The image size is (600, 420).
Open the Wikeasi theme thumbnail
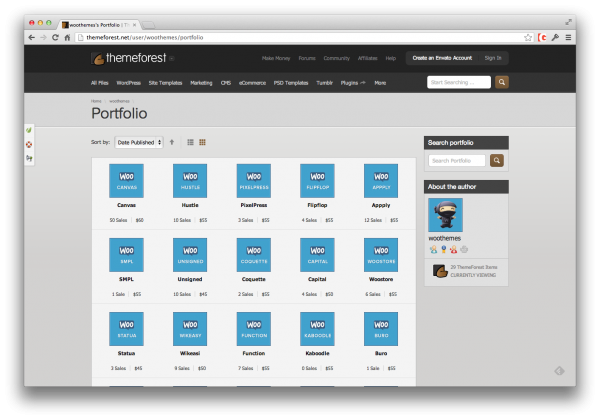pyautogui.click(x=190, y=329)
